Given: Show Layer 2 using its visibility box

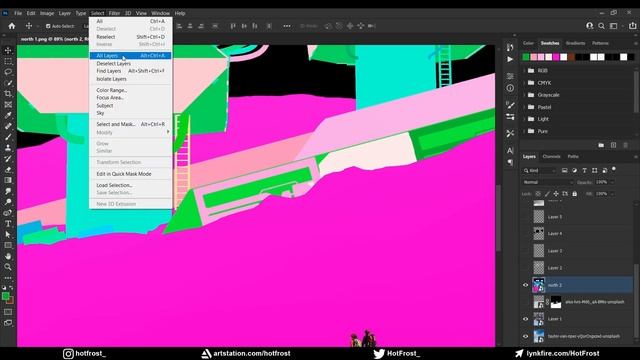Looking at the screenshot, I should coord(526,268).
